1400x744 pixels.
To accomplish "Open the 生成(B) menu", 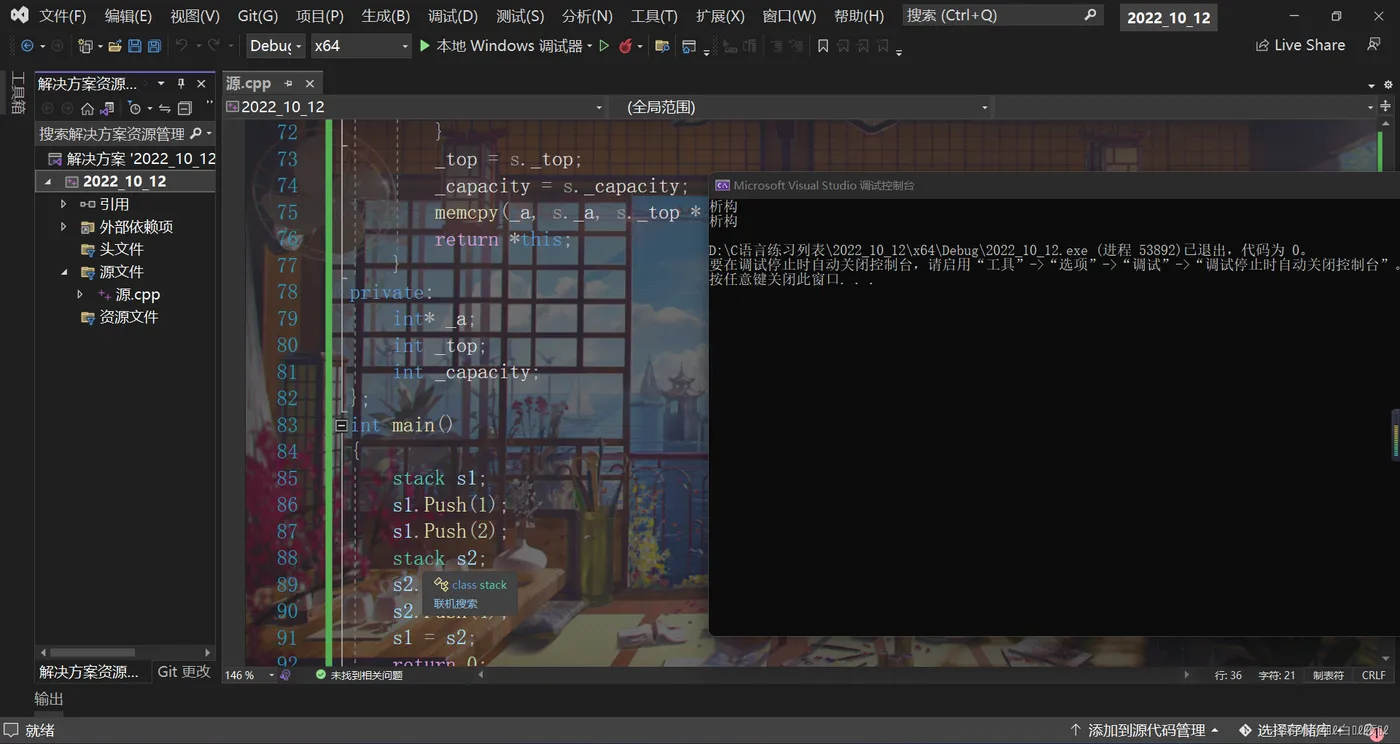I will [x=386, y=16].
